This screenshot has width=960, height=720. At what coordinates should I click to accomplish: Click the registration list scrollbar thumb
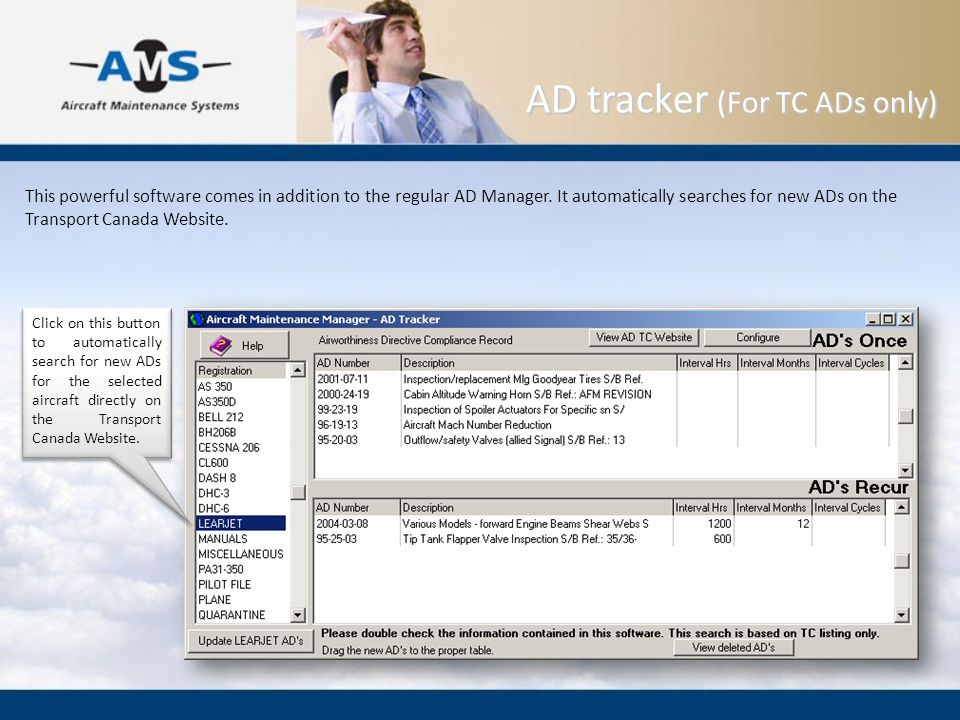[298, 492]
